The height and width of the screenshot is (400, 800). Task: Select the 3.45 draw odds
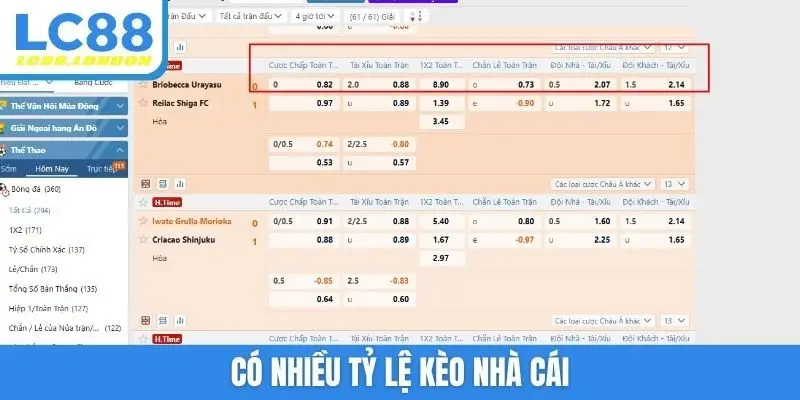(x=441, y=122)
